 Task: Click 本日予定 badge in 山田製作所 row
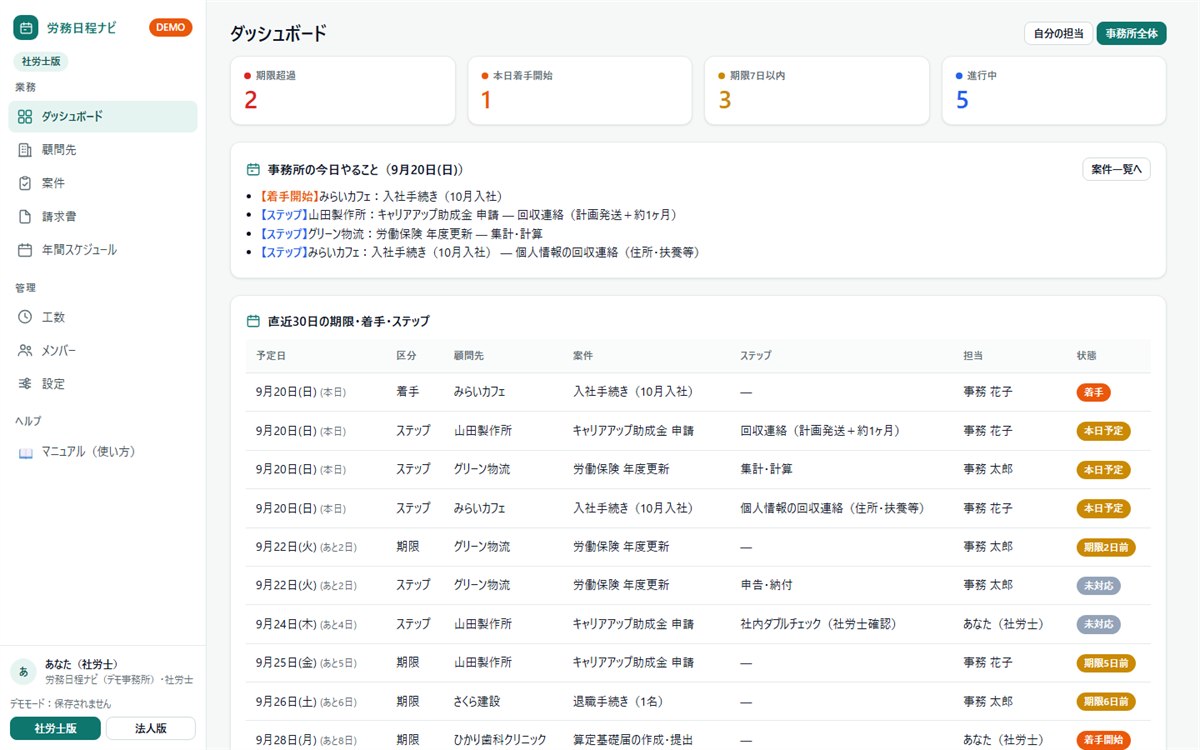(x=1103, y=431)
